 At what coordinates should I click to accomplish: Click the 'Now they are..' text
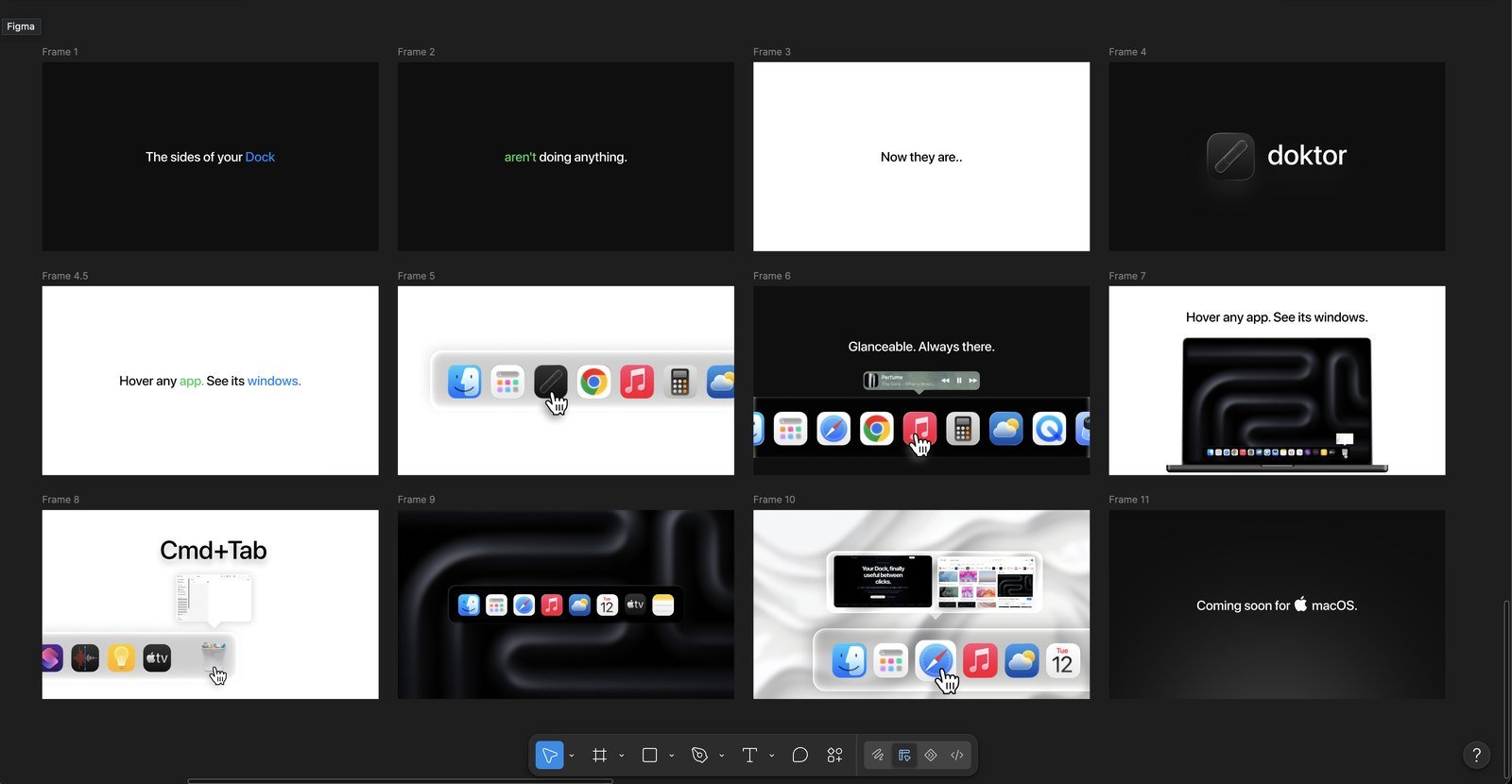pyautogui.click(x=921, y=157)
